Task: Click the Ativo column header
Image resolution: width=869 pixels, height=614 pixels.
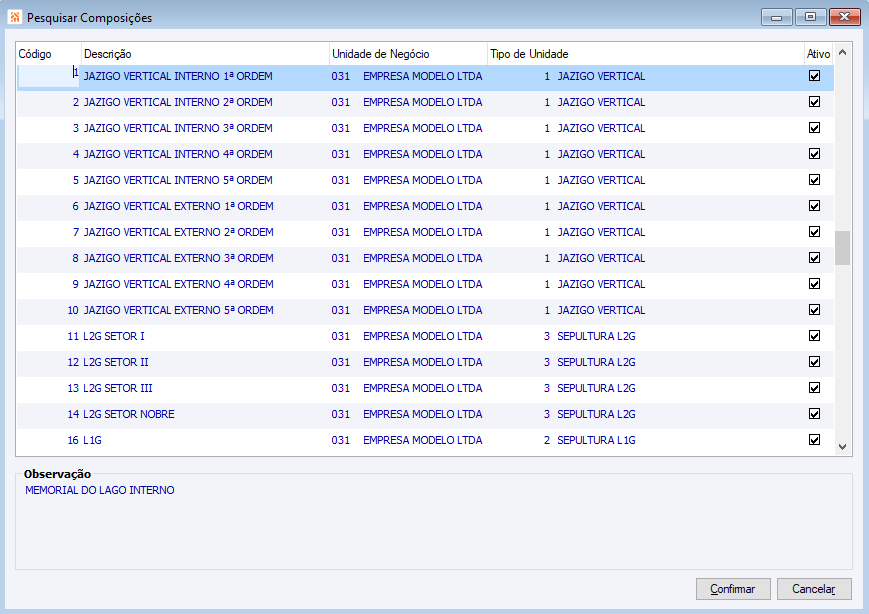Action: (x=819, y=54)
